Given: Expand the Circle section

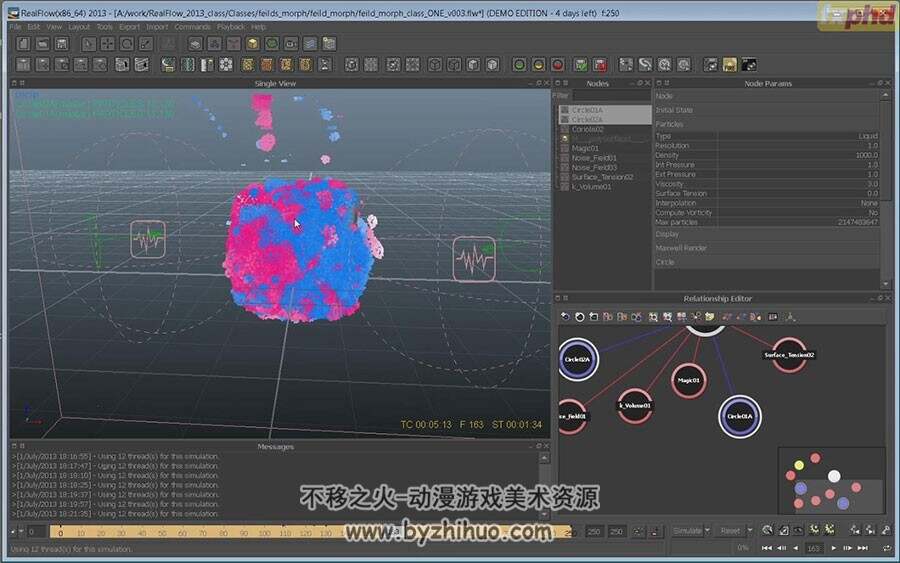Looking at the screenshot, I should tap(766, 262).
